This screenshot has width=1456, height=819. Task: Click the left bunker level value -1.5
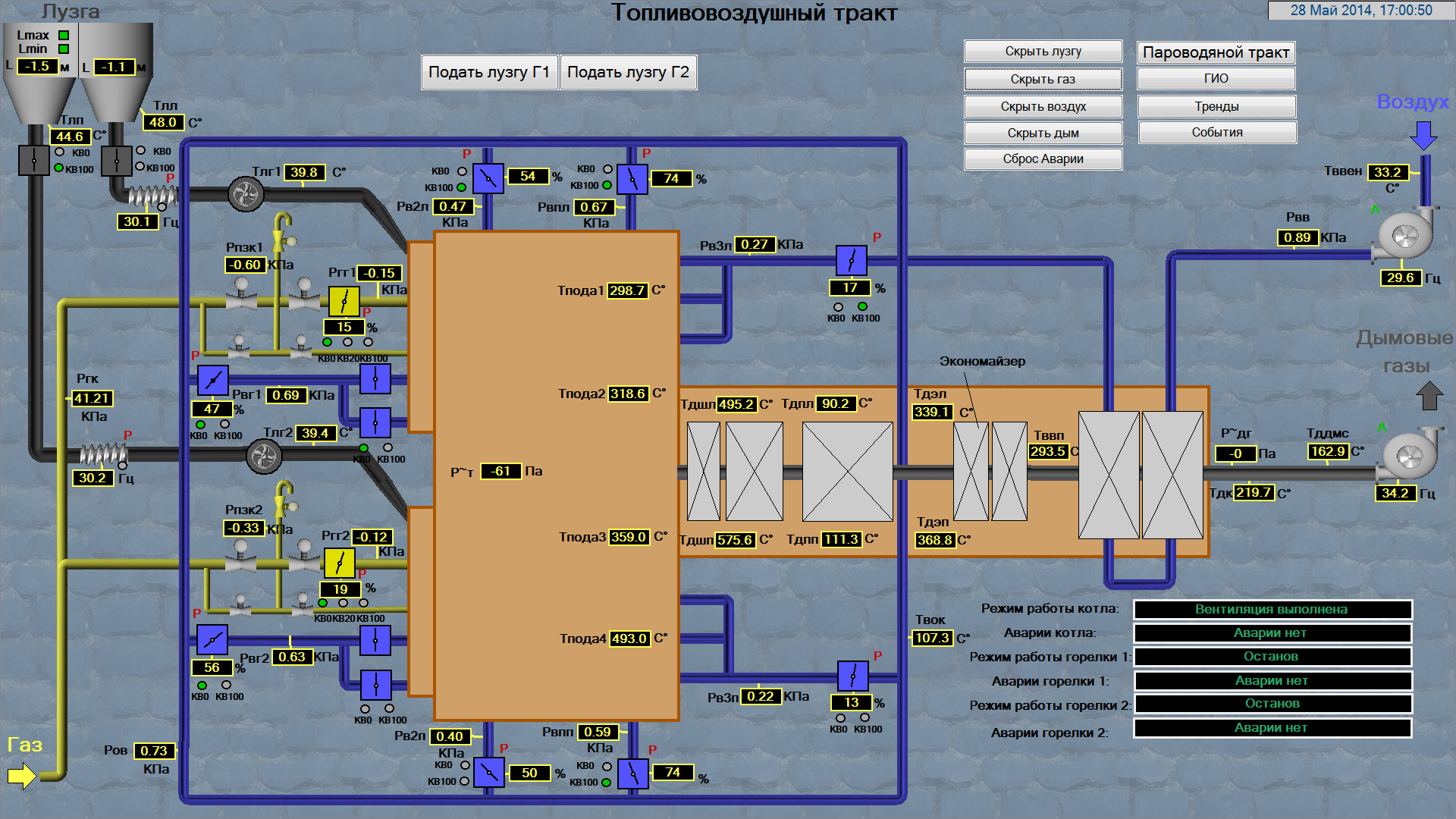coord(36,67)
